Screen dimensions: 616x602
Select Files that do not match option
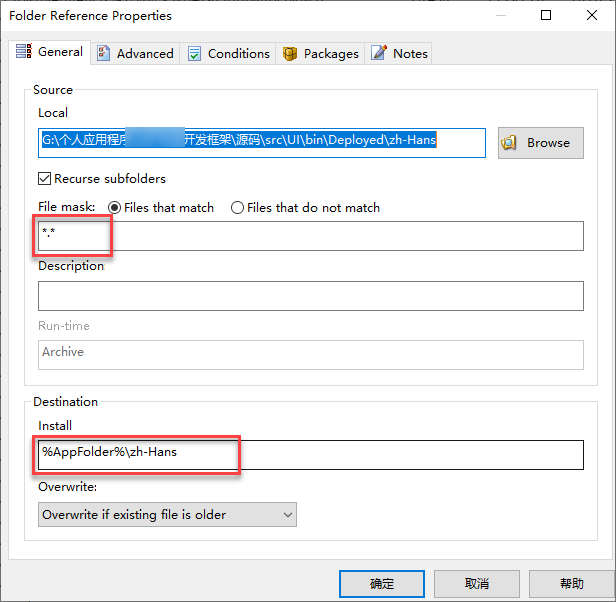click(237, 207)
